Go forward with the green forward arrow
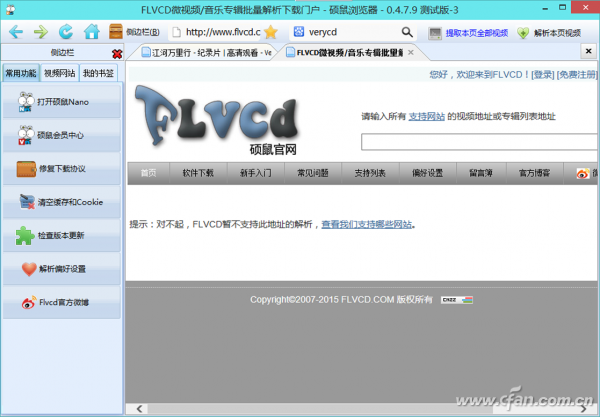This screenshot has height=417, width=600. point(41,32)
